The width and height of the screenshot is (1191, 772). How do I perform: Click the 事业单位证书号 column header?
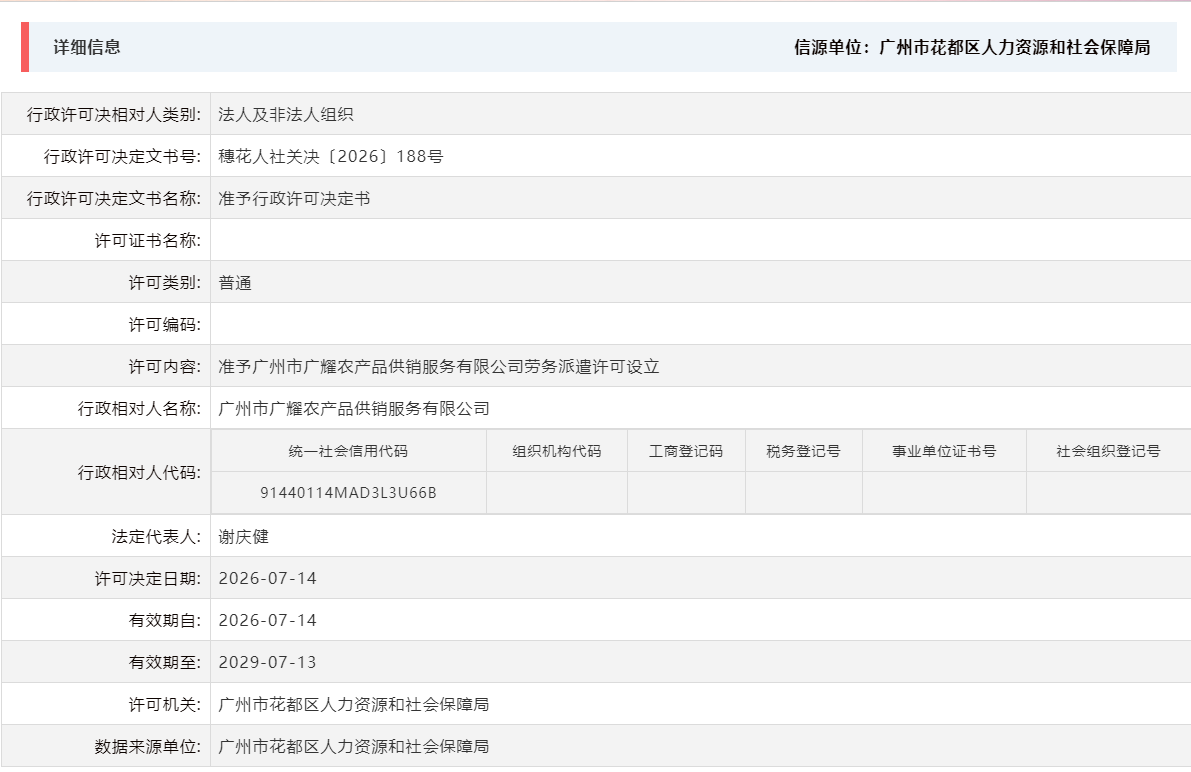[944, 451]
